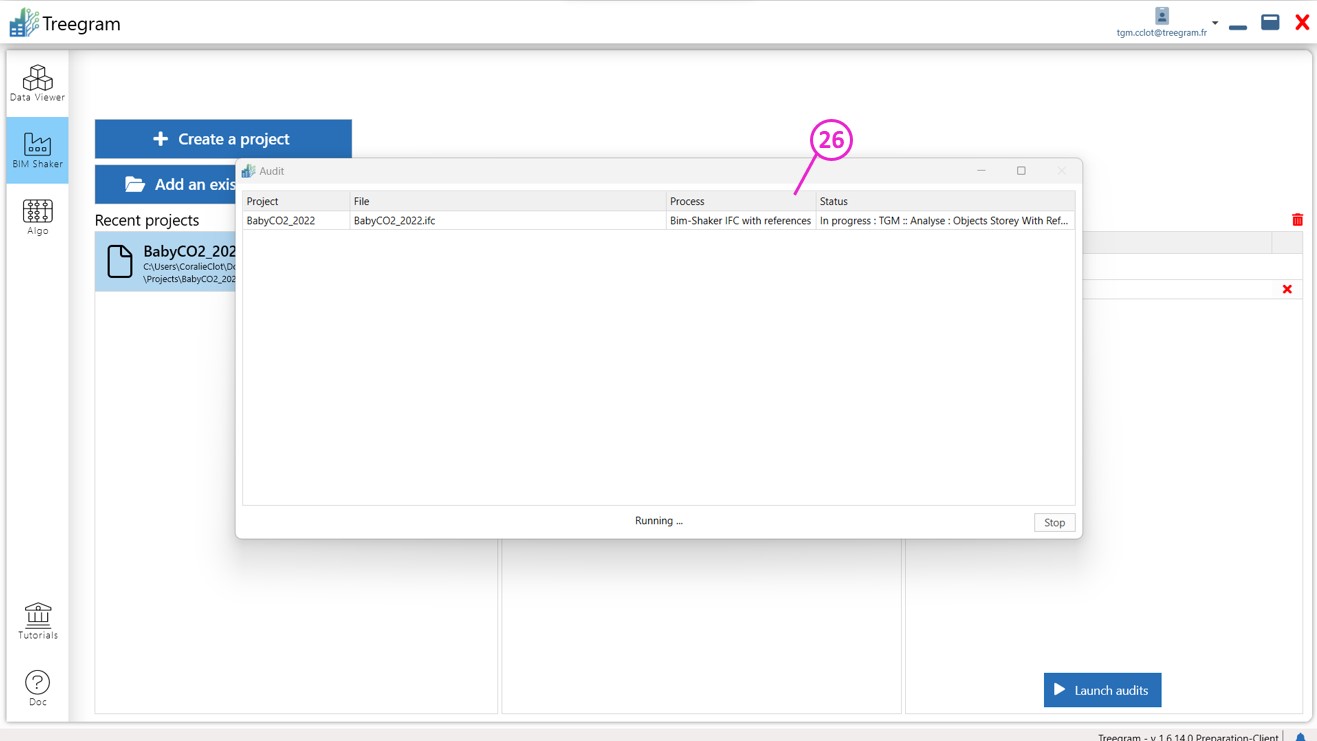
Task: Expand the user account dropdown arrow
Action: 1214,23
